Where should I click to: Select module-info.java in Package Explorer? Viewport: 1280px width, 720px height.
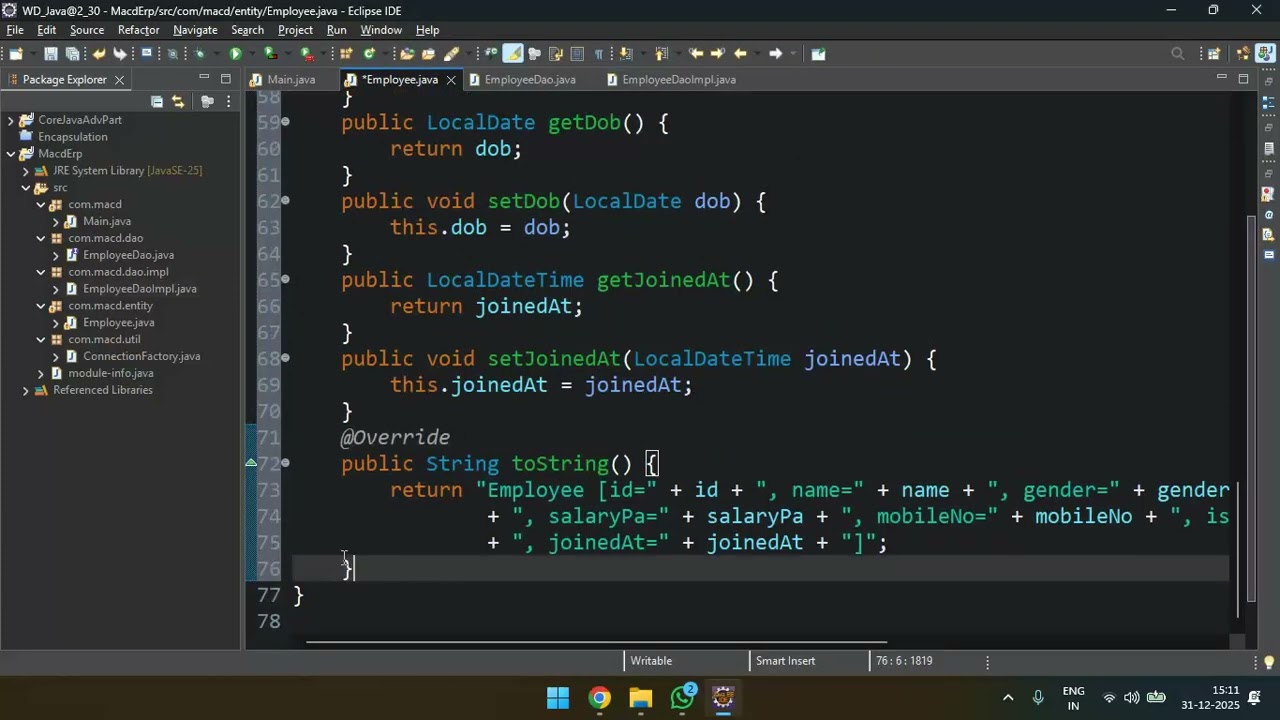coord(110,373)
